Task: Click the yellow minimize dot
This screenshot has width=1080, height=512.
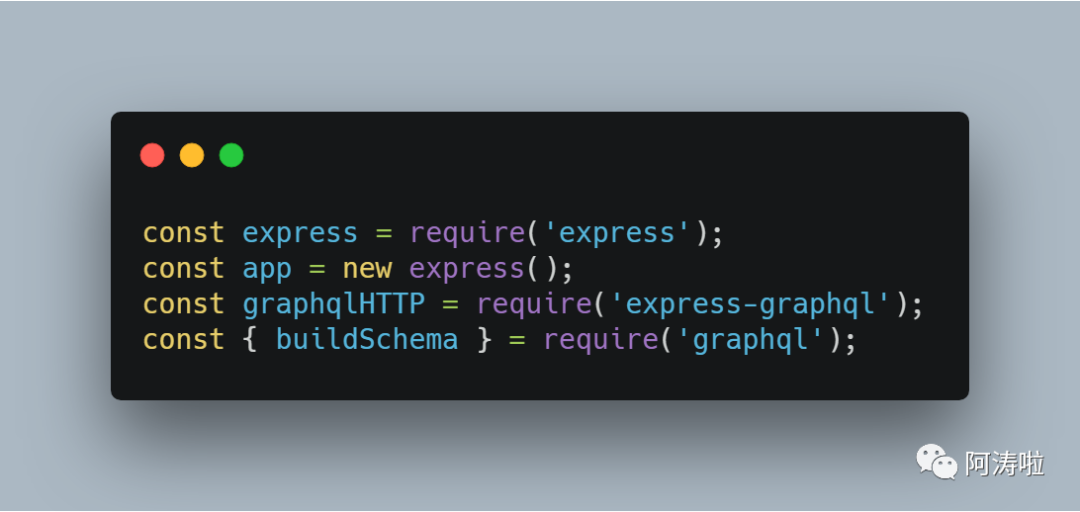Action: coord(192,155)
